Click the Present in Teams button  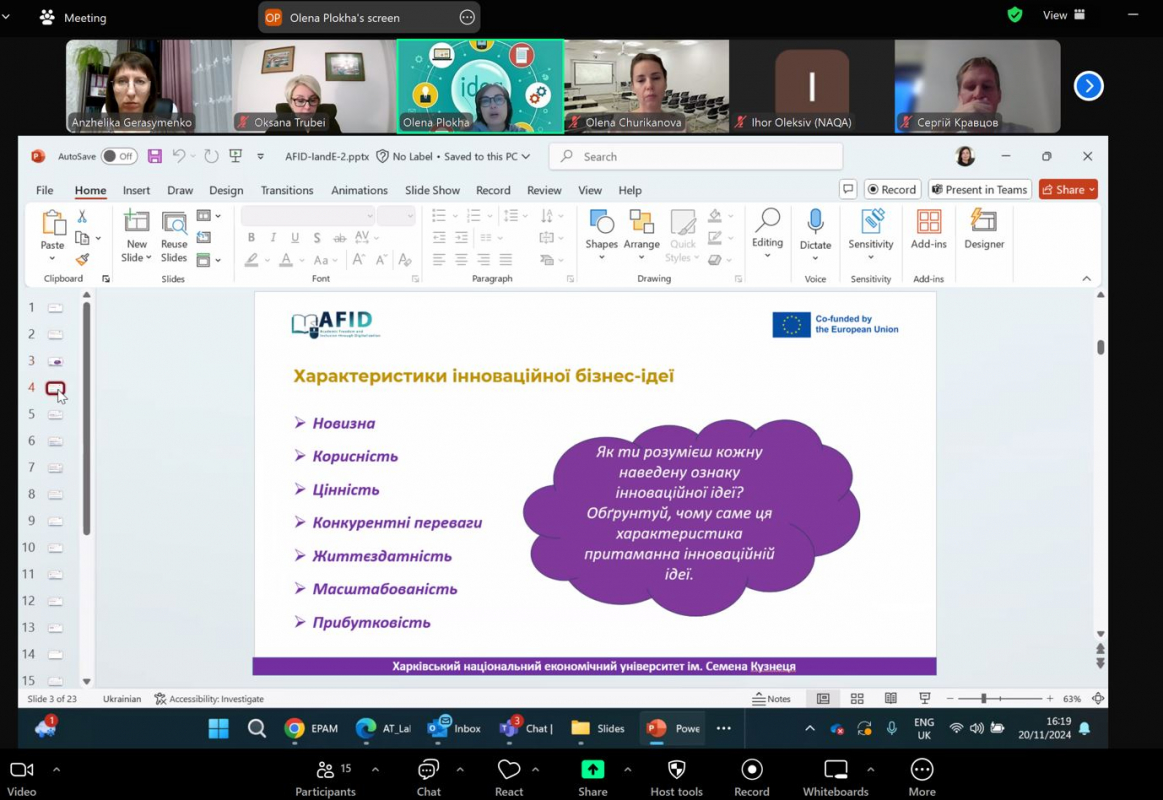(x=979, y=190)
